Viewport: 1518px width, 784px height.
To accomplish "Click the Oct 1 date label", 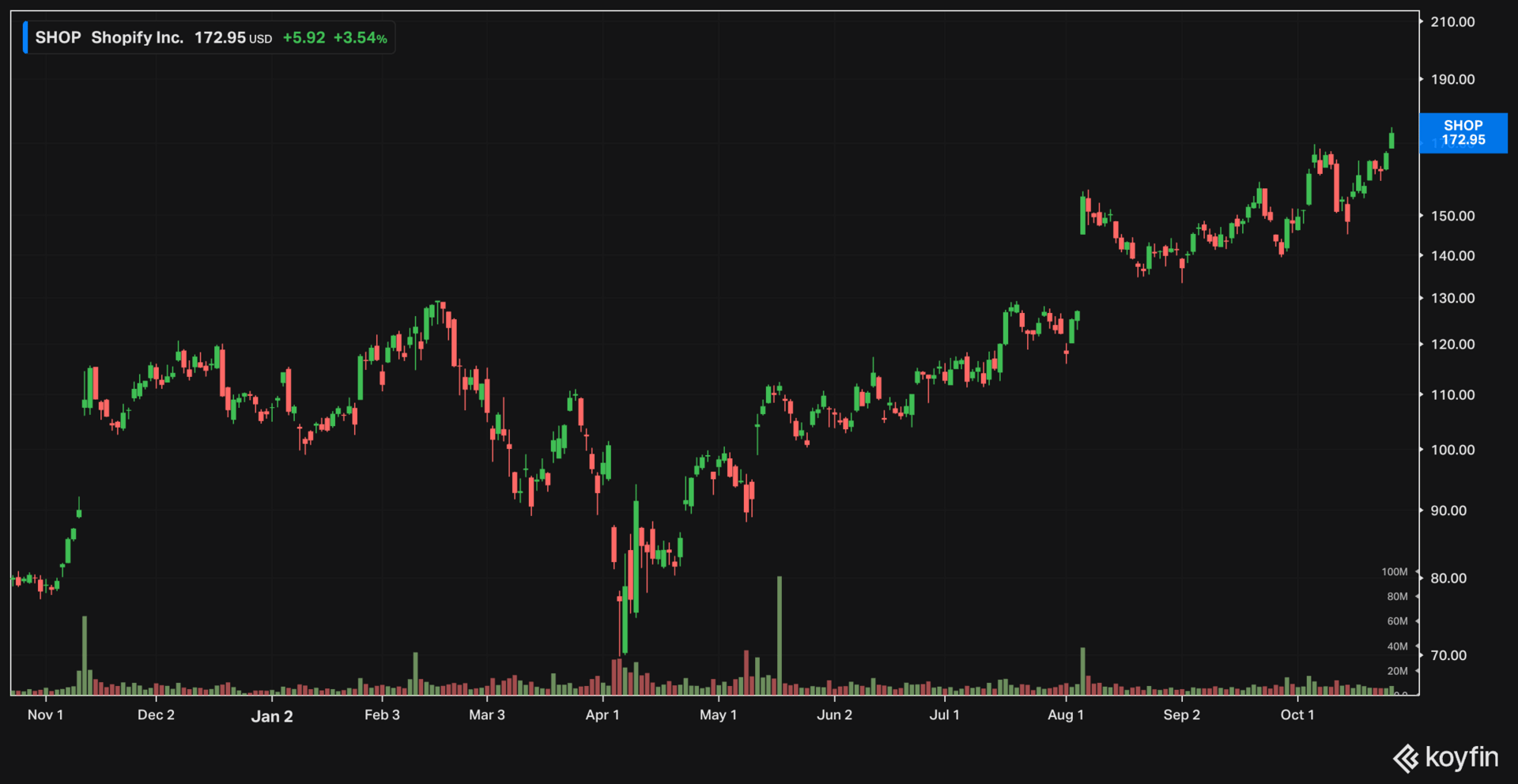I will tap(1297, 715).
